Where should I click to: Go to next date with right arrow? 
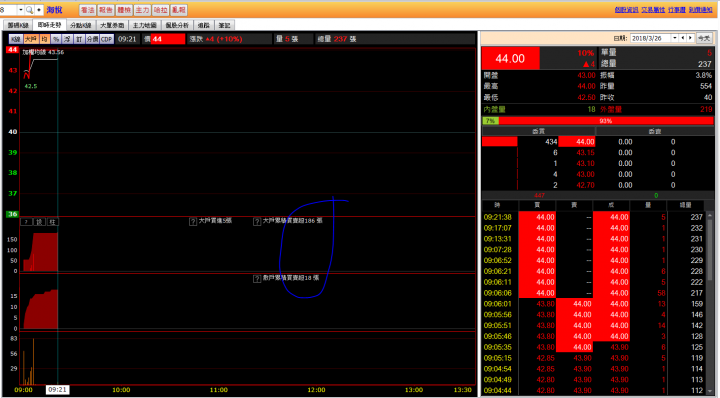690,38
